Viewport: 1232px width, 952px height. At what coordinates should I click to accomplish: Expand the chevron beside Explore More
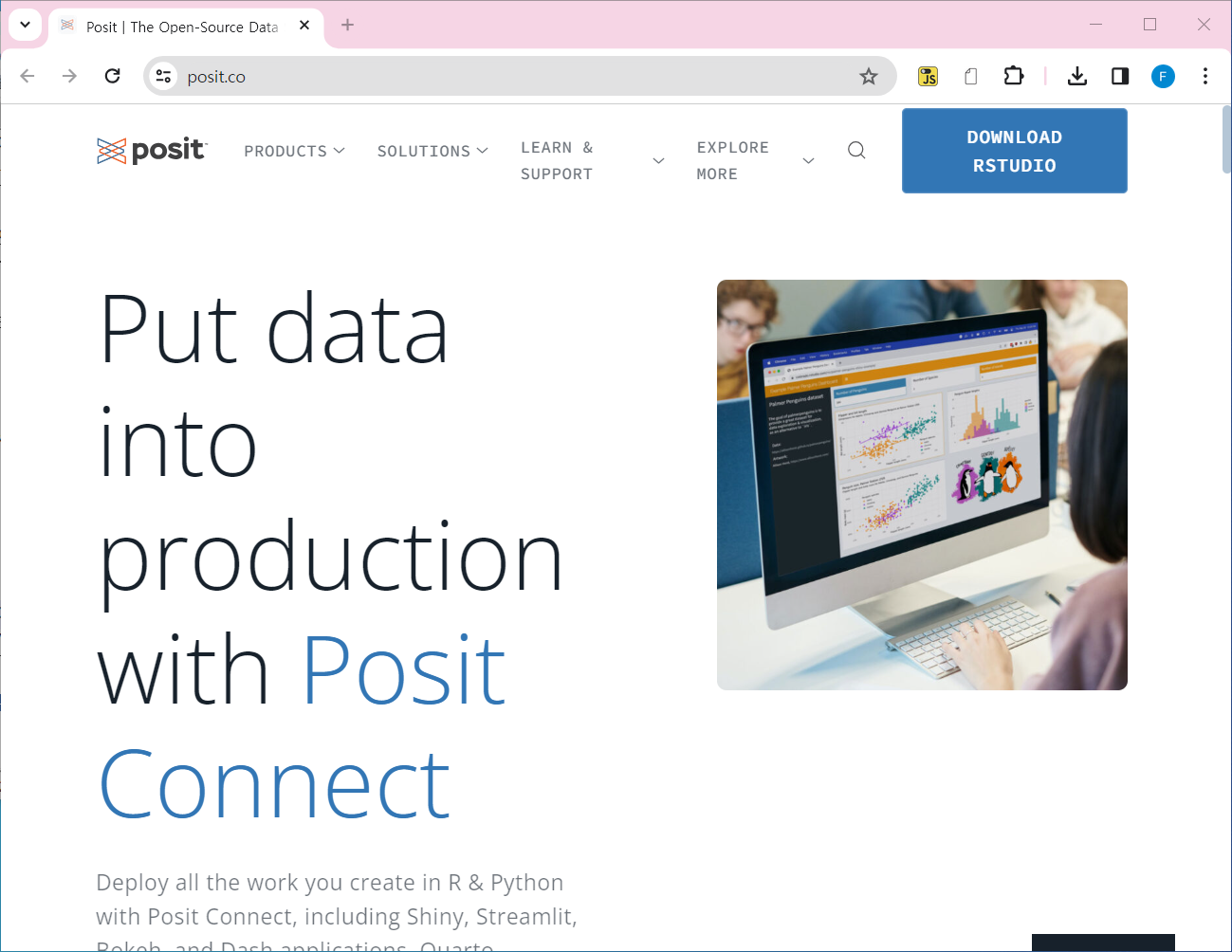pos(808,160)
